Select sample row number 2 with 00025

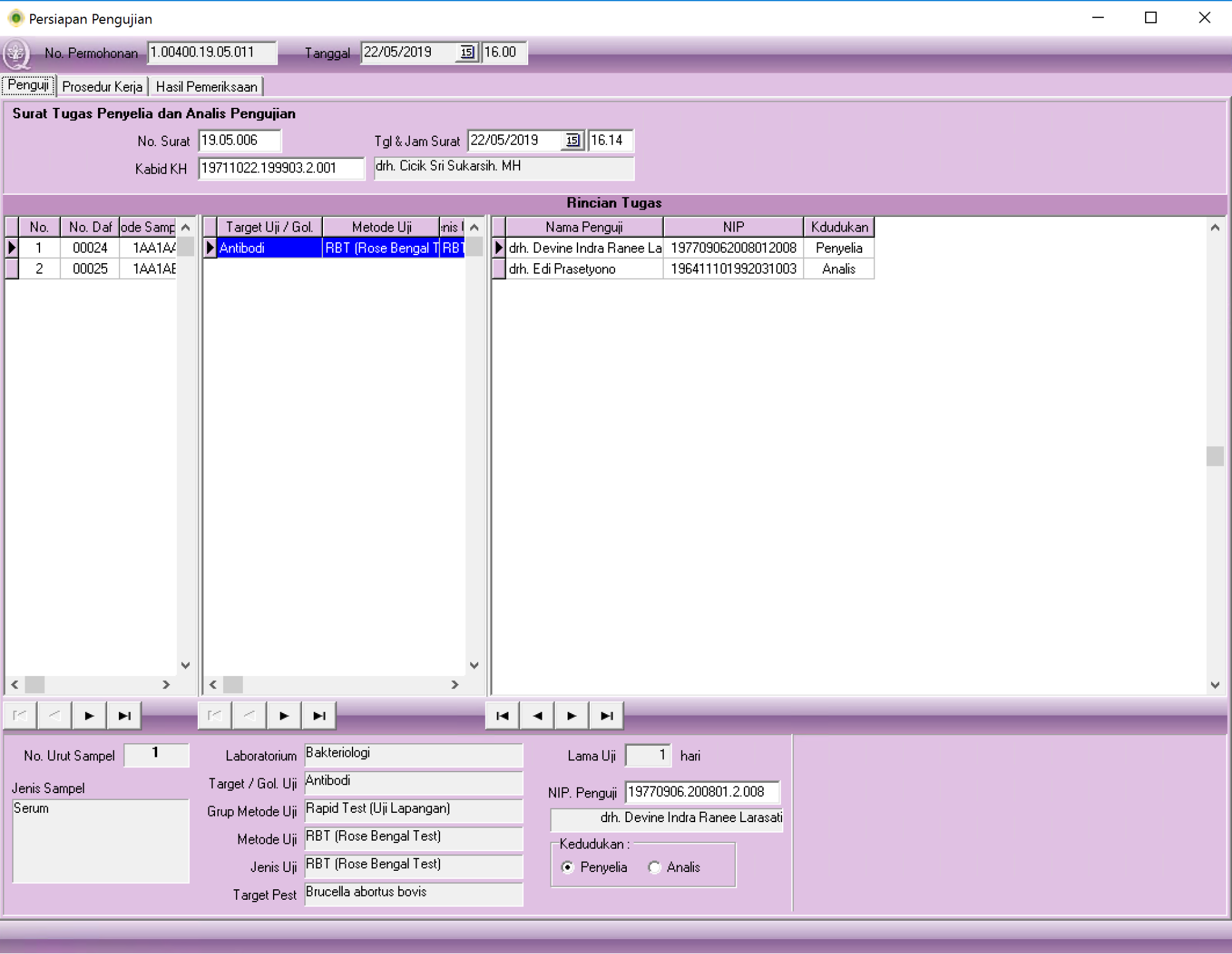pyautogui.click(x=90, y=269)
